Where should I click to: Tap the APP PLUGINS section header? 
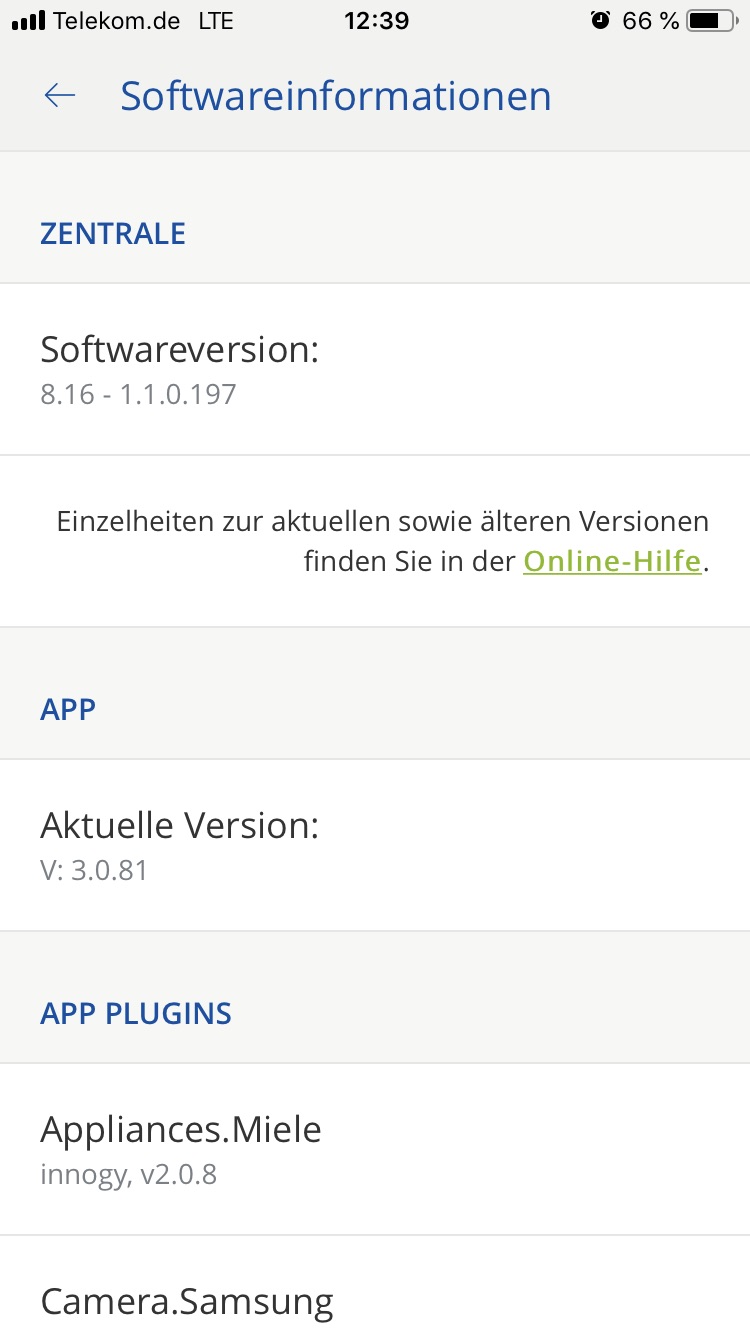pyautogui.click(x=136, y=1013)
